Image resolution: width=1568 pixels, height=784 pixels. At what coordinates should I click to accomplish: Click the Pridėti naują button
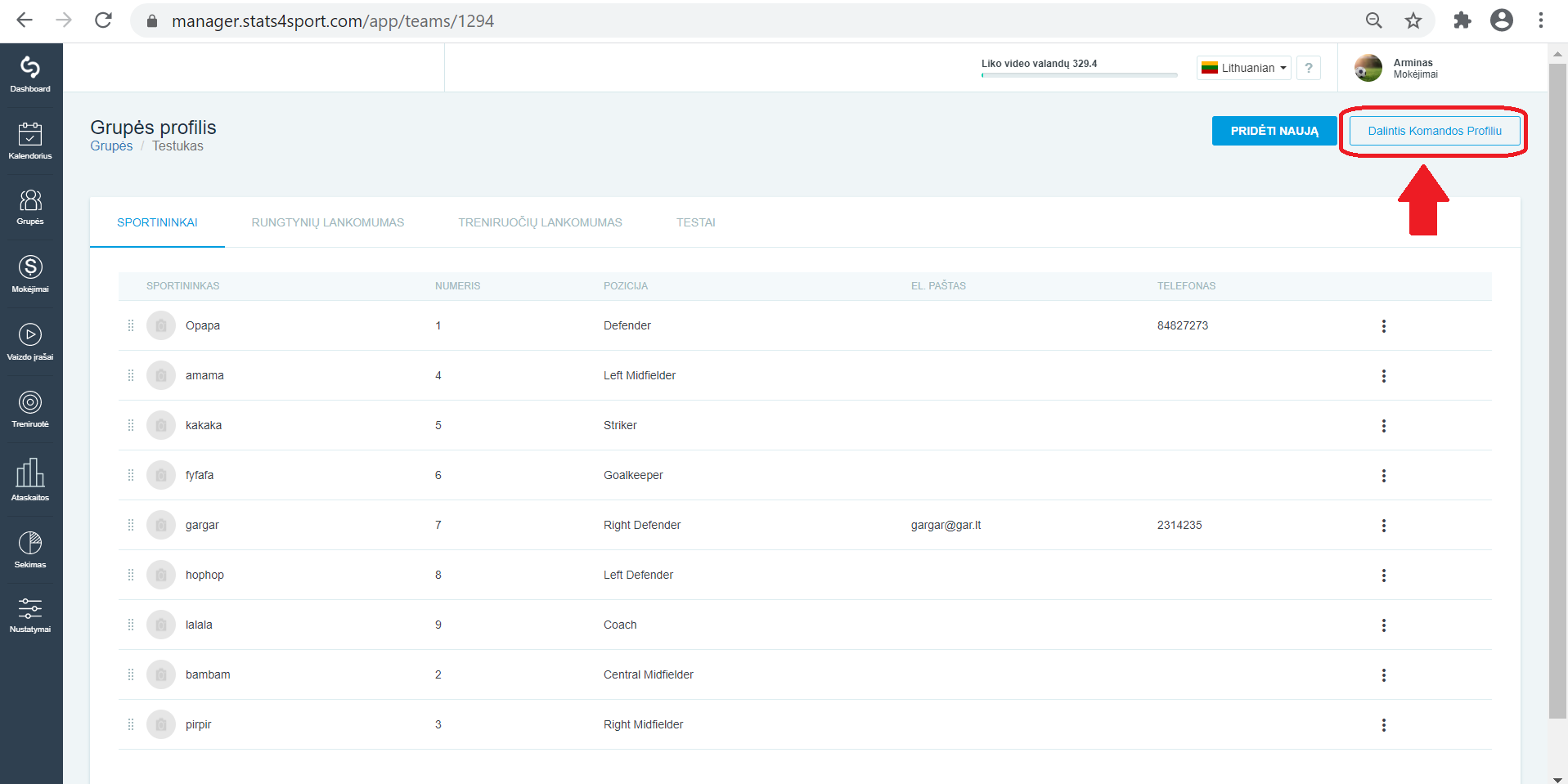tap(1274, 131)
